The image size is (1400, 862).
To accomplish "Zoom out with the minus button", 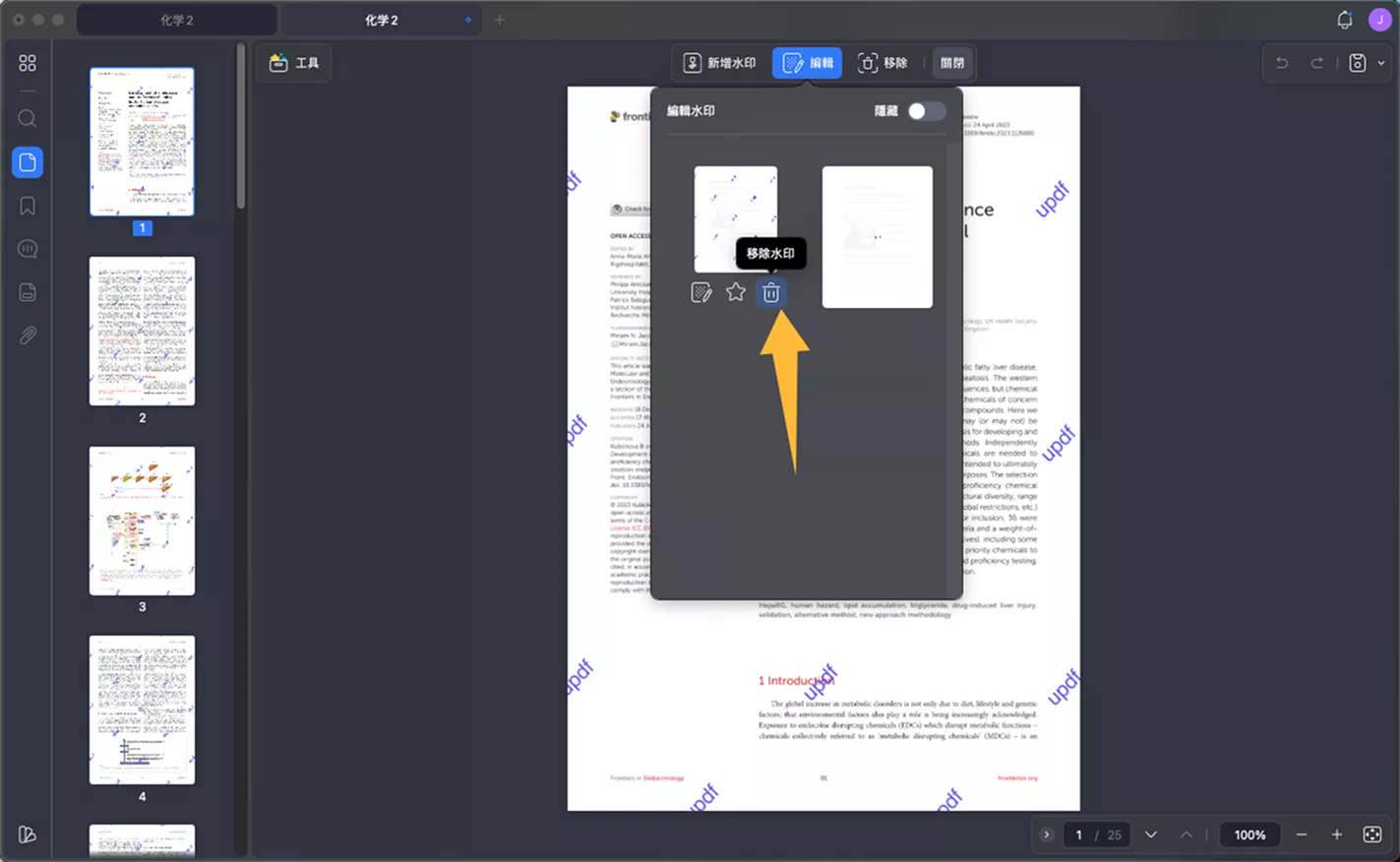I will click(x=1302, y=834).
